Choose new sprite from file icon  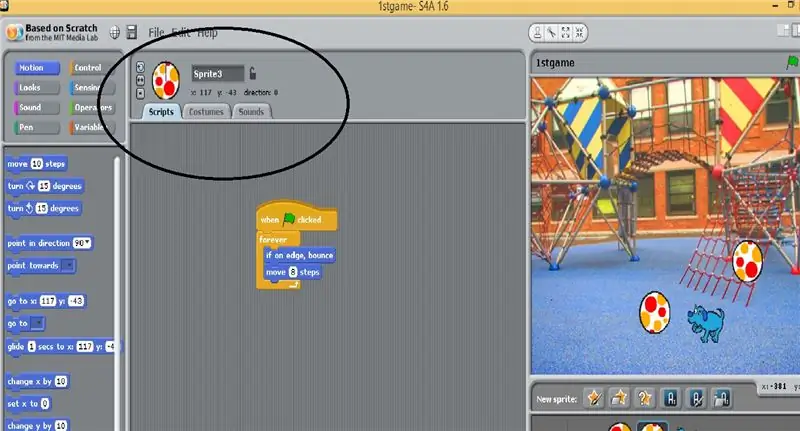pyautogui.click(x=619, y=398)
